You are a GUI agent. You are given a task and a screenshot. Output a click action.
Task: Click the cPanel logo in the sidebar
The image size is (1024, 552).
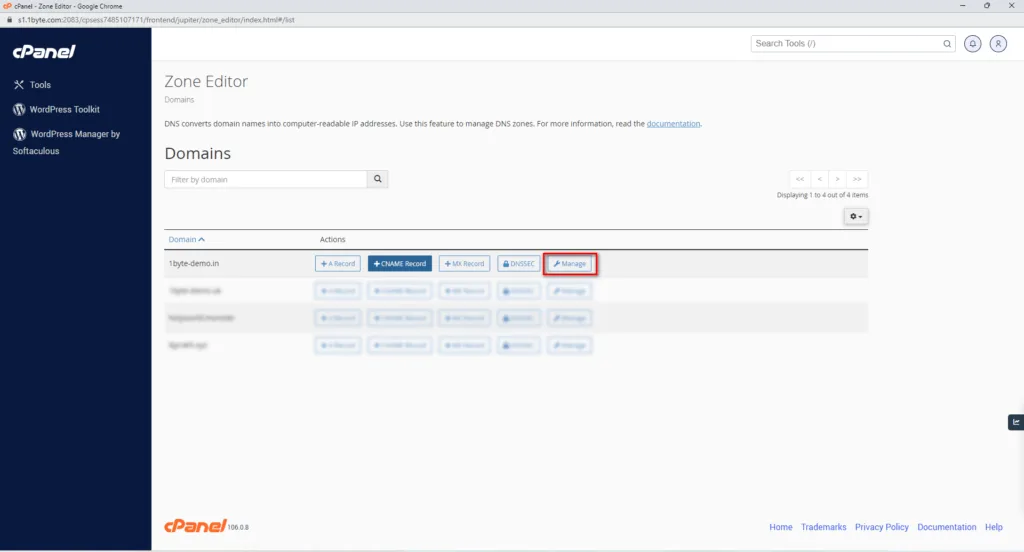tap(44, 52)
